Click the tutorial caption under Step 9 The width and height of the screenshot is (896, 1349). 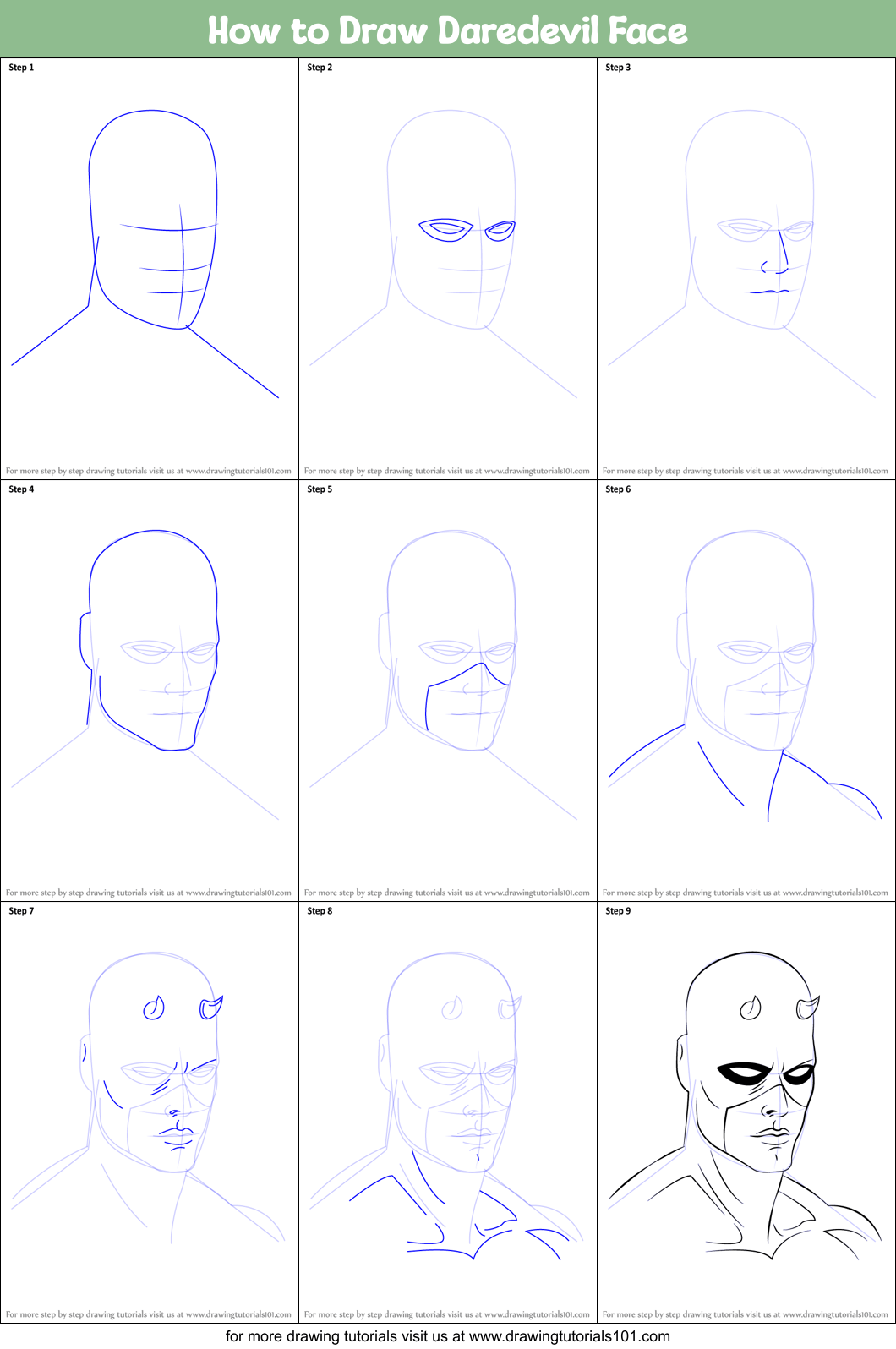[x=746, y=1314]
